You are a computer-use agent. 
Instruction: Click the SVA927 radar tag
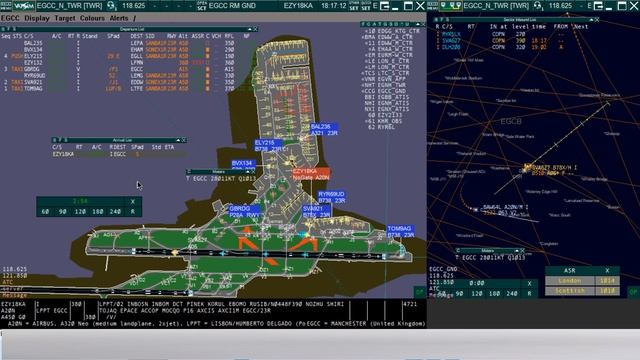pos(553,170)
